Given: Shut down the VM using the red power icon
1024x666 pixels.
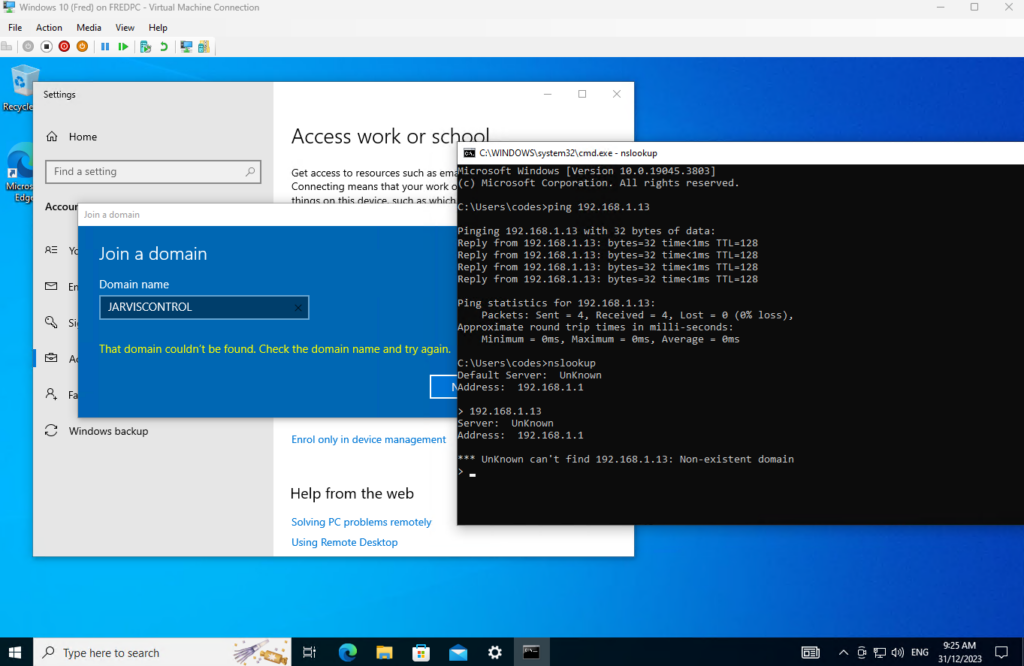Looking at the screenshot, I should click(64, 46).
